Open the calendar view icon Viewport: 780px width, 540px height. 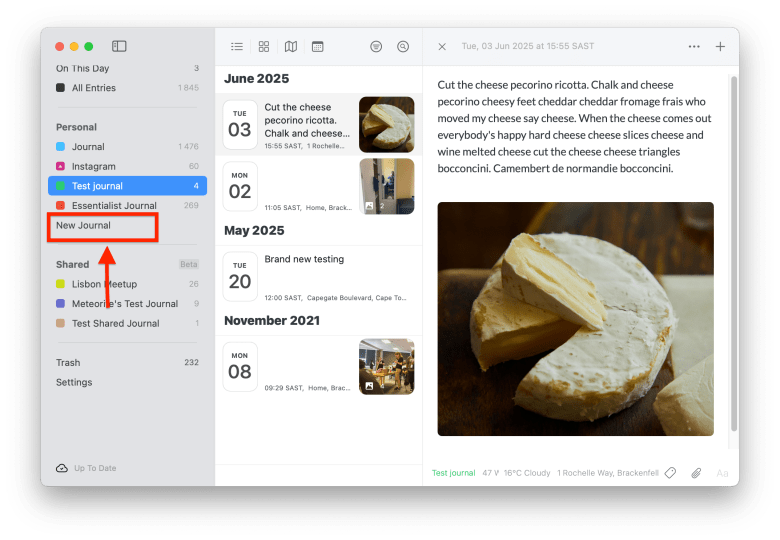click(317, 47)
